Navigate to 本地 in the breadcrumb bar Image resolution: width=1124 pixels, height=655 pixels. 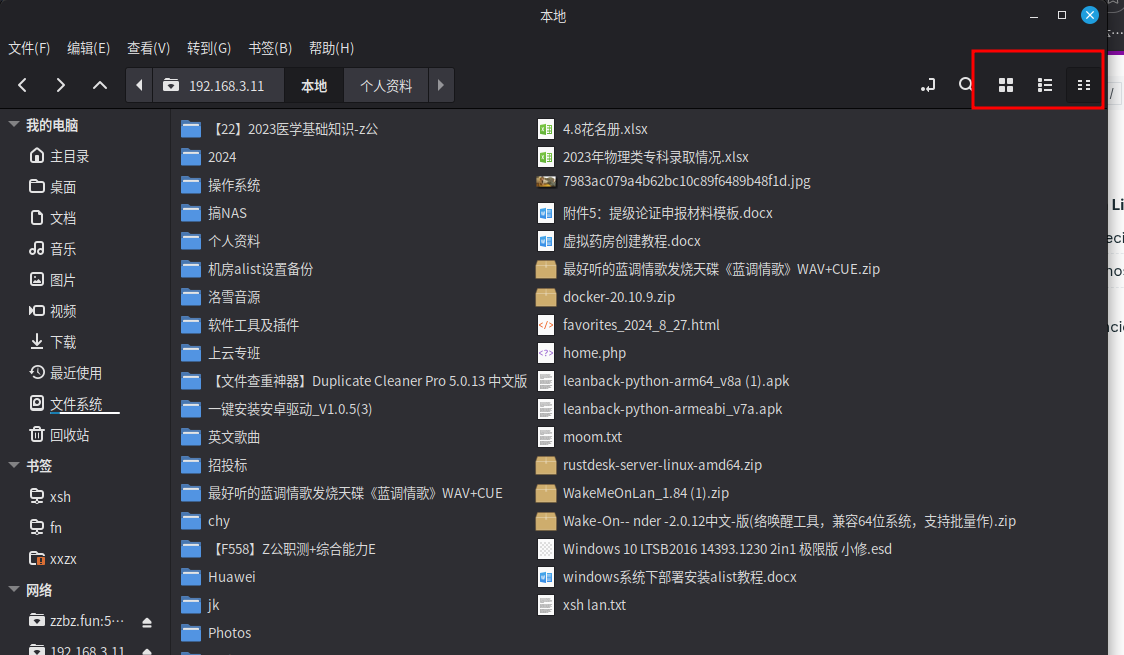click(x=313, y=85)
